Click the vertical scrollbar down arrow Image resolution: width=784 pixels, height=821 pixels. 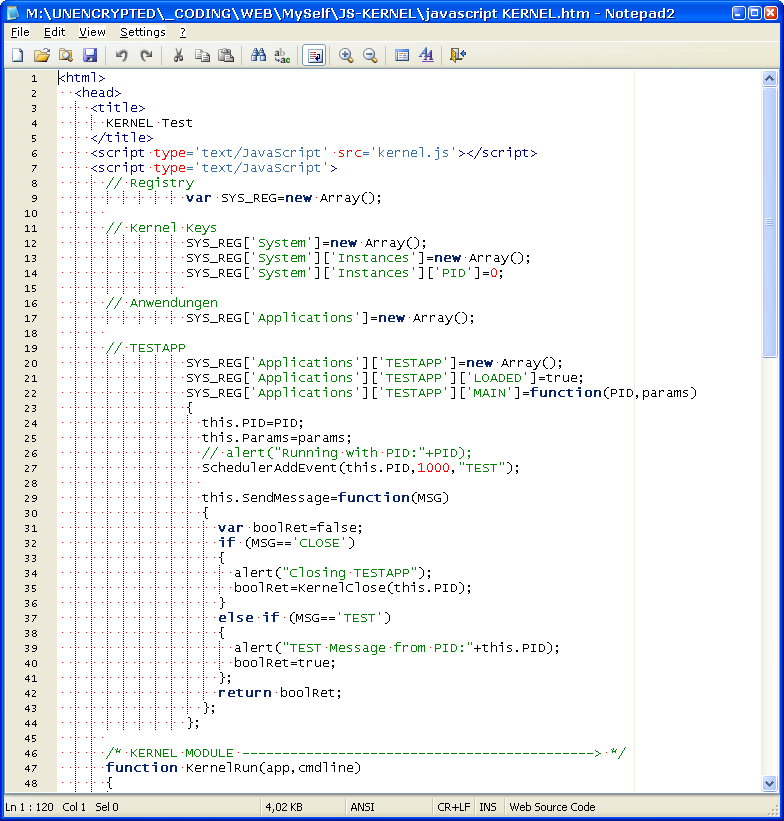tap(769, 783)
